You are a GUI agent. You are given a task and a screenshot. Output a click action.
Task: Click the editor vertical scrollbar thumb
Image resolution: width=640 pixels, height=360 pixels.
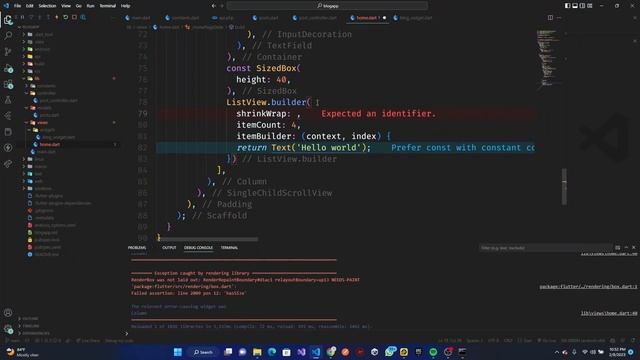pos(564,187)
